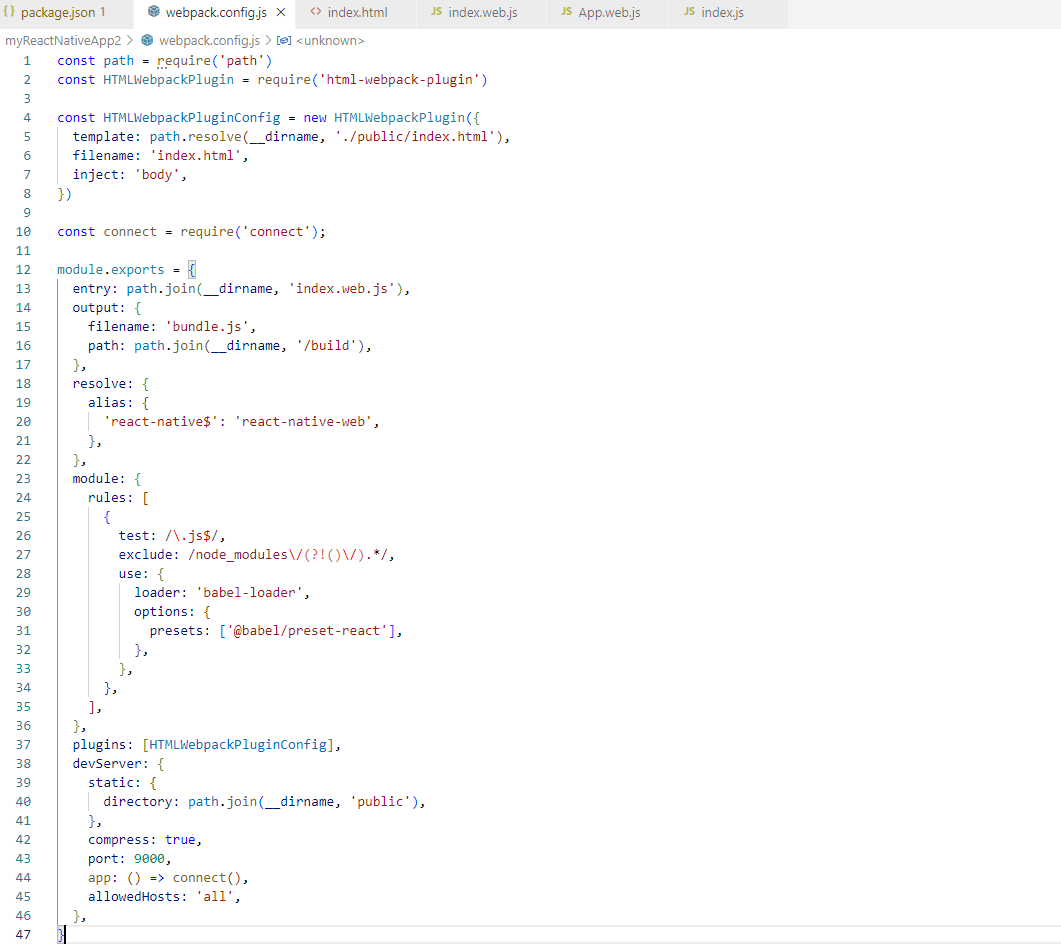Click 'bundle.js' string on line 15

click(207, 326)
